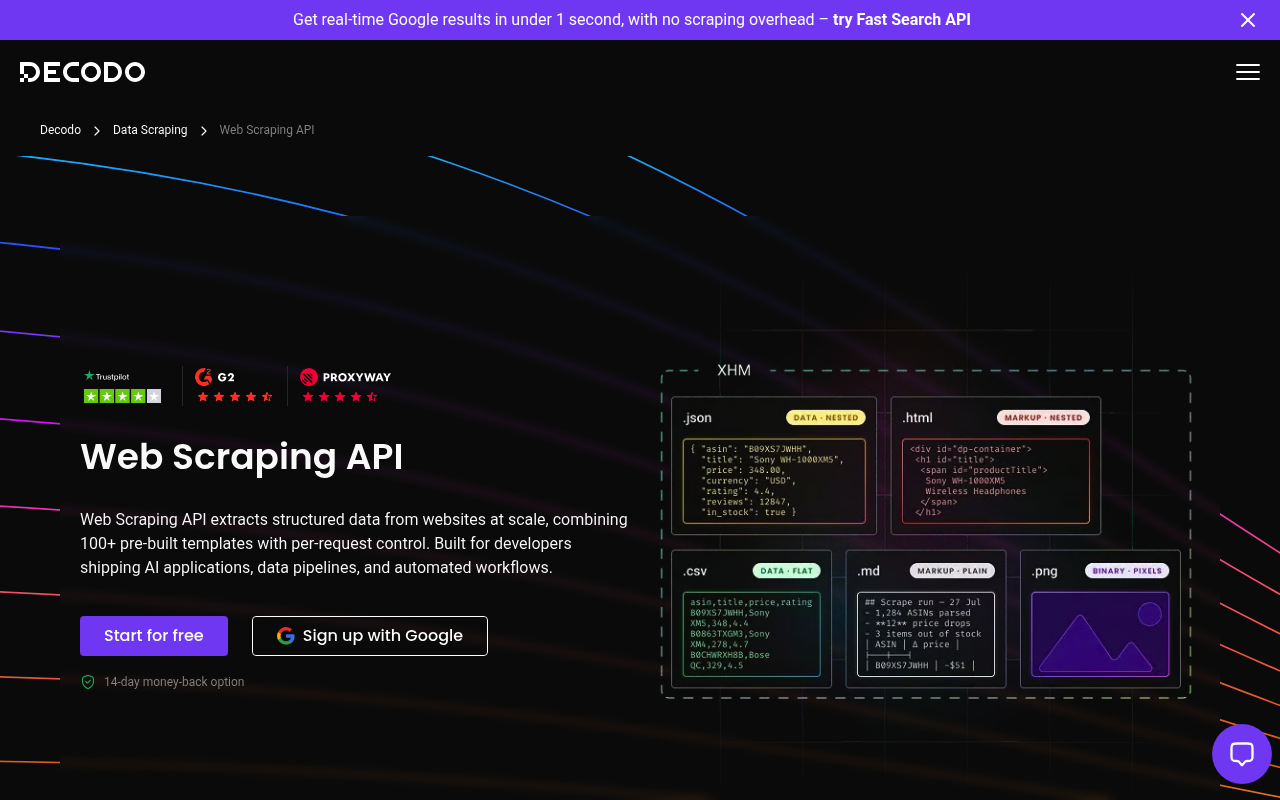
Task: Close the purple promo banner
Action: pos(1248,20)
